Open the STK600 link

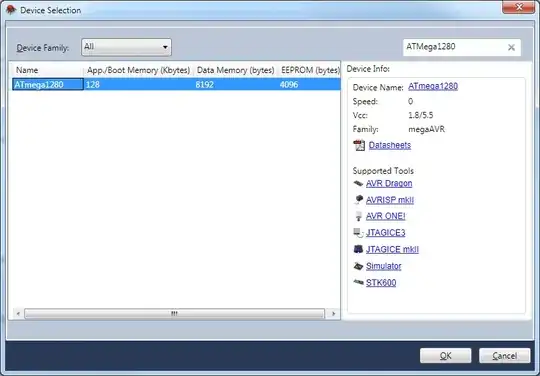[381, 283]
